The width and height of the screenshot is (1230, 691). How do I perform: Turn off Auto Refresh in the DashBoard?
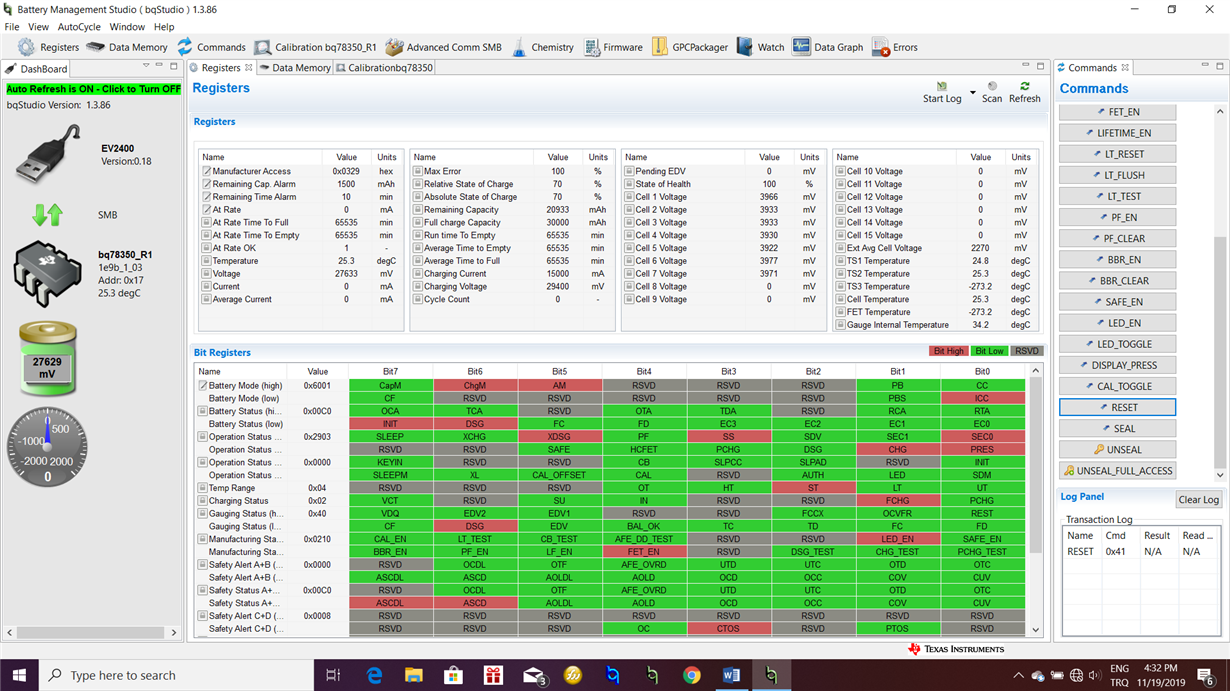coord(94,89)
